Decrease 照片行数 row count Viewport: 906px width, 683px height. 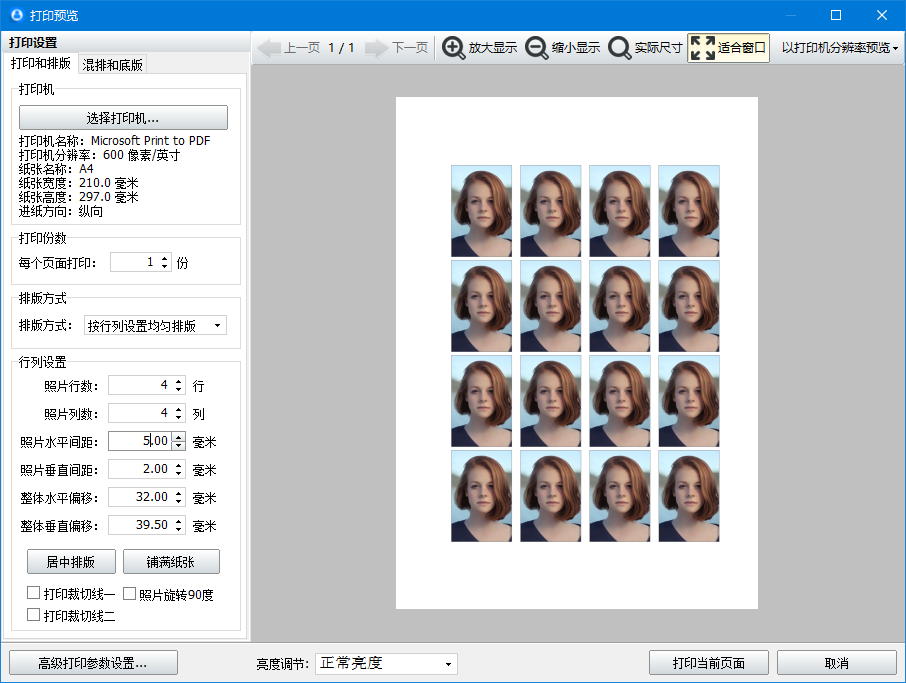pos(179,389)
